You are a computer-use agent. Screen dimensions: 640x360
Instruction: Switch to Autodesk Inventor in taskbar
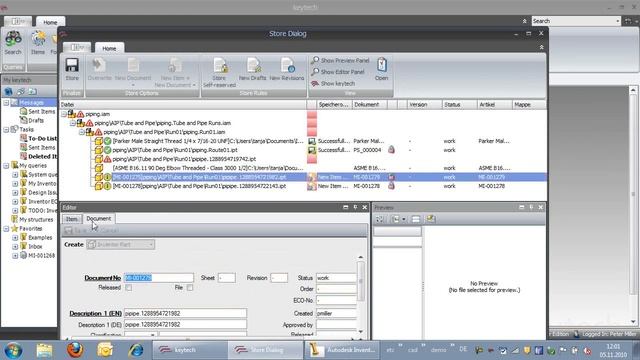[x=342, y=350]
